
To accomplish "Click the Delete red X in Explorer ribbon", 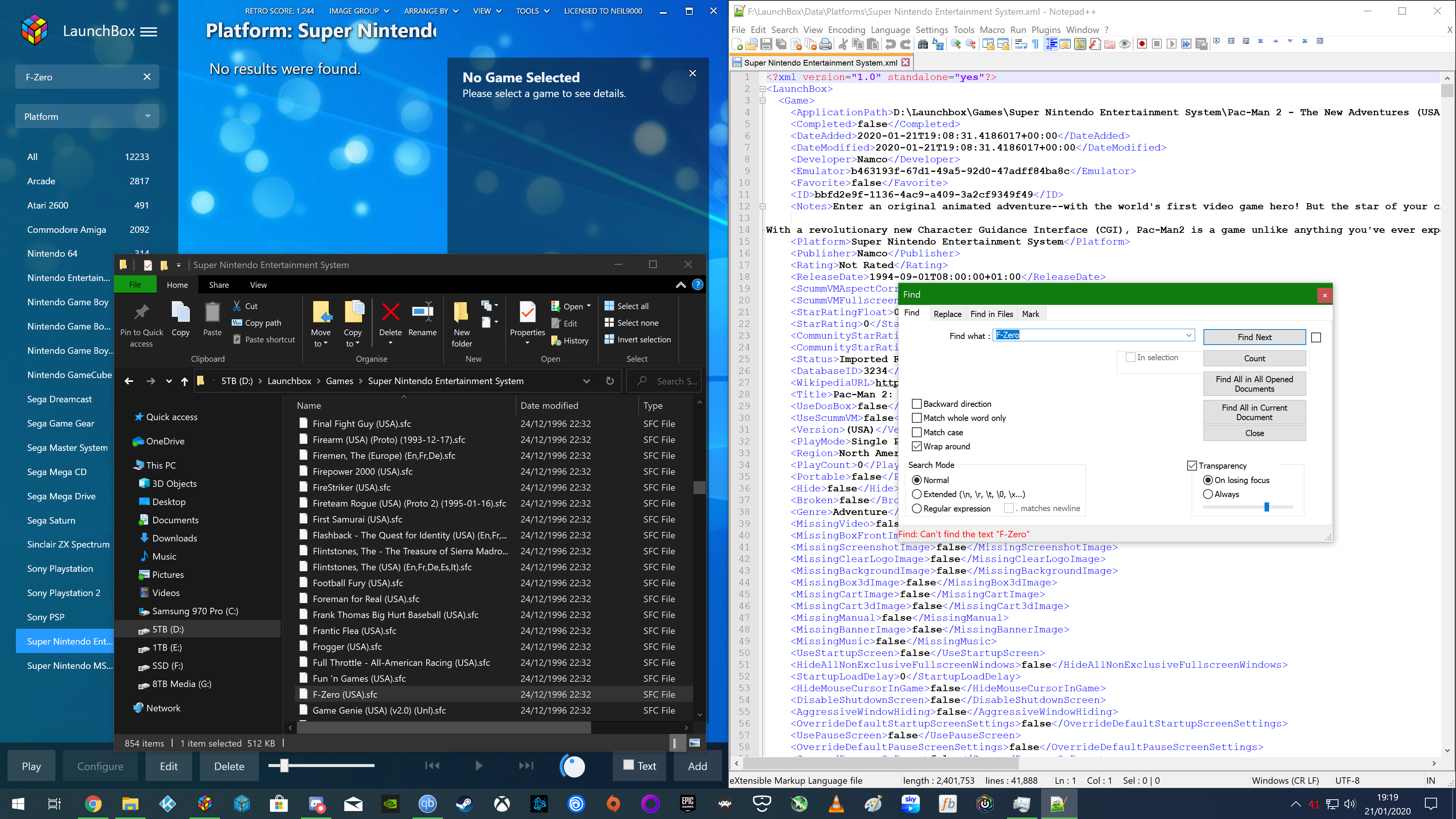I will [391, 311].
